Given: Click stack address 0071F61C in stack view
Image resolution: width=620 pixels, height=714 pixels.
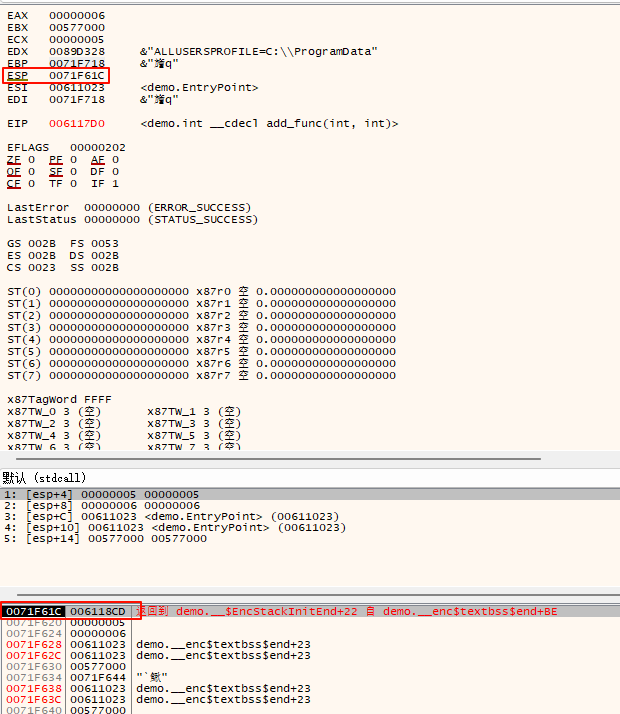Looking at the screenshot, I should 33,611.
